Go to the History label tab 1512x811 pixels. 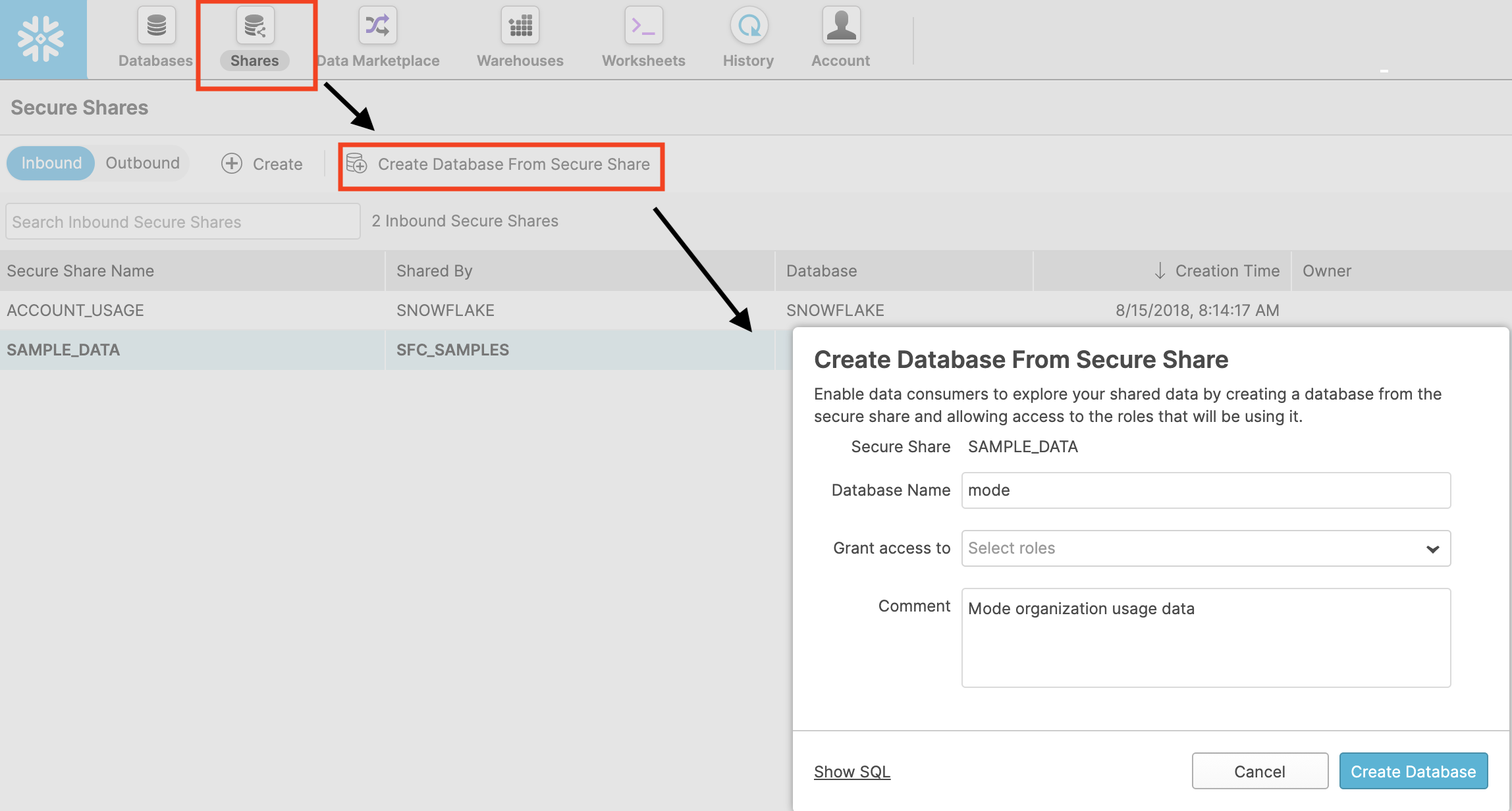tap(748, 61)
